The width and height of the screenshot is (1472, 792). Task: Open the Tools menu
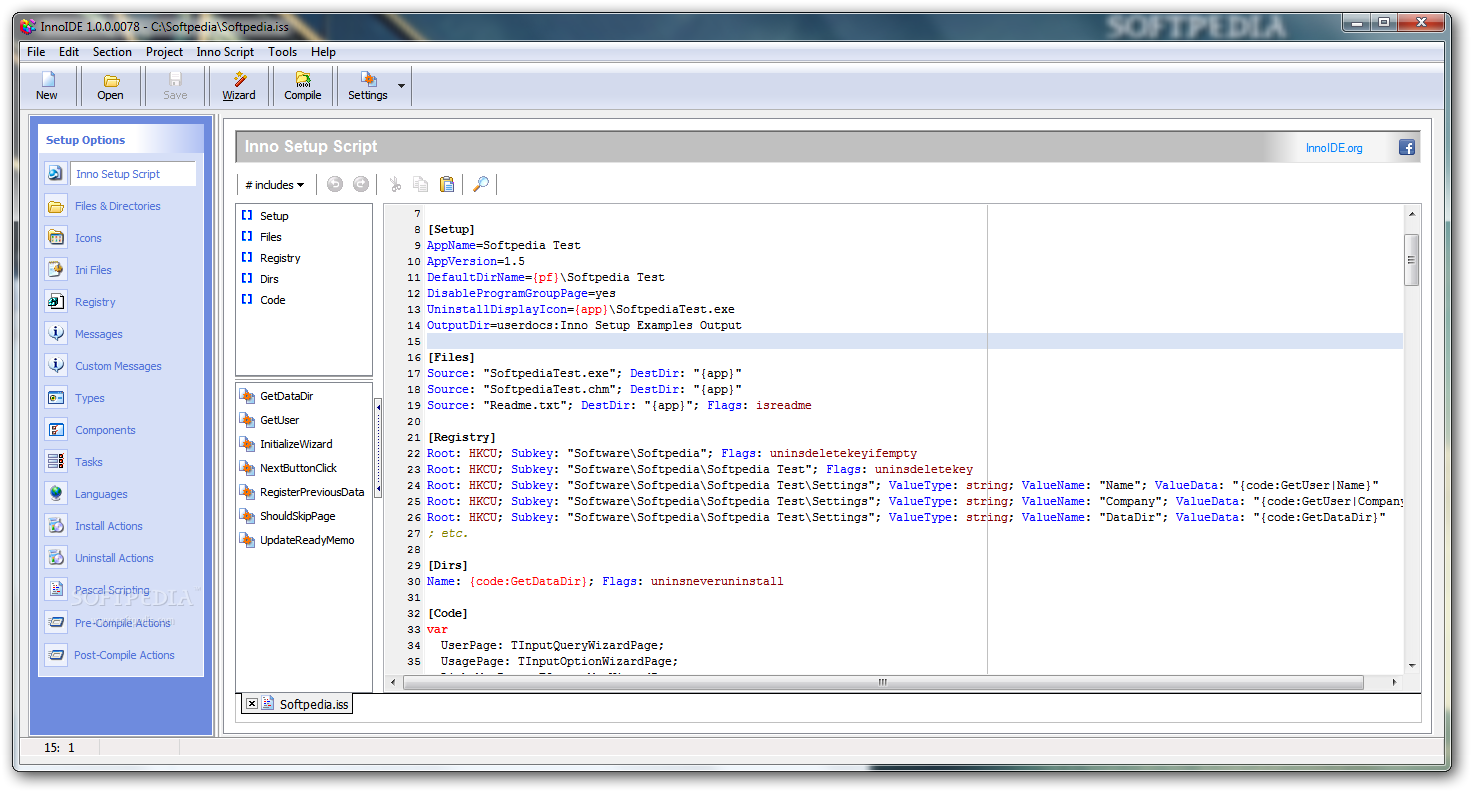(282, 52)
